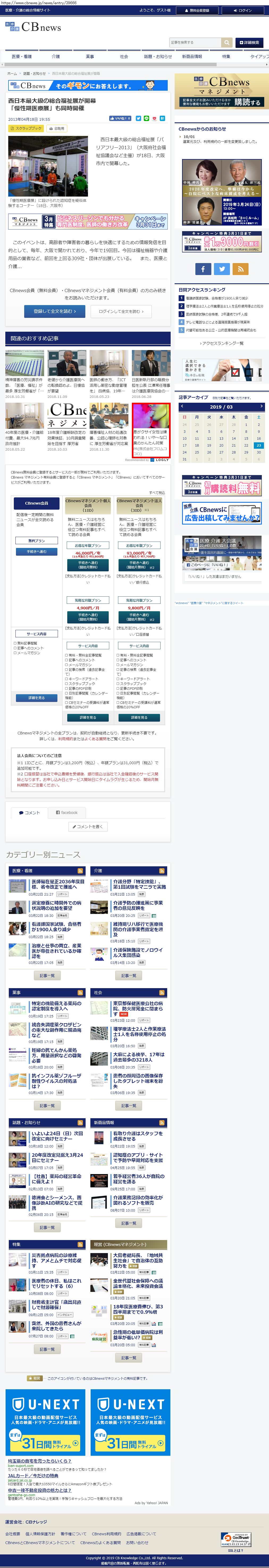Open RSS icon in 特集 category header
269x1568 pixels.
coord(80,1245)
